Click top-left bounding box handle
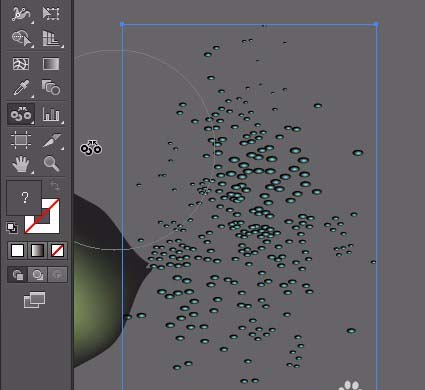The image size is (425, 390). pyautogui.click(x=122, y=24)
